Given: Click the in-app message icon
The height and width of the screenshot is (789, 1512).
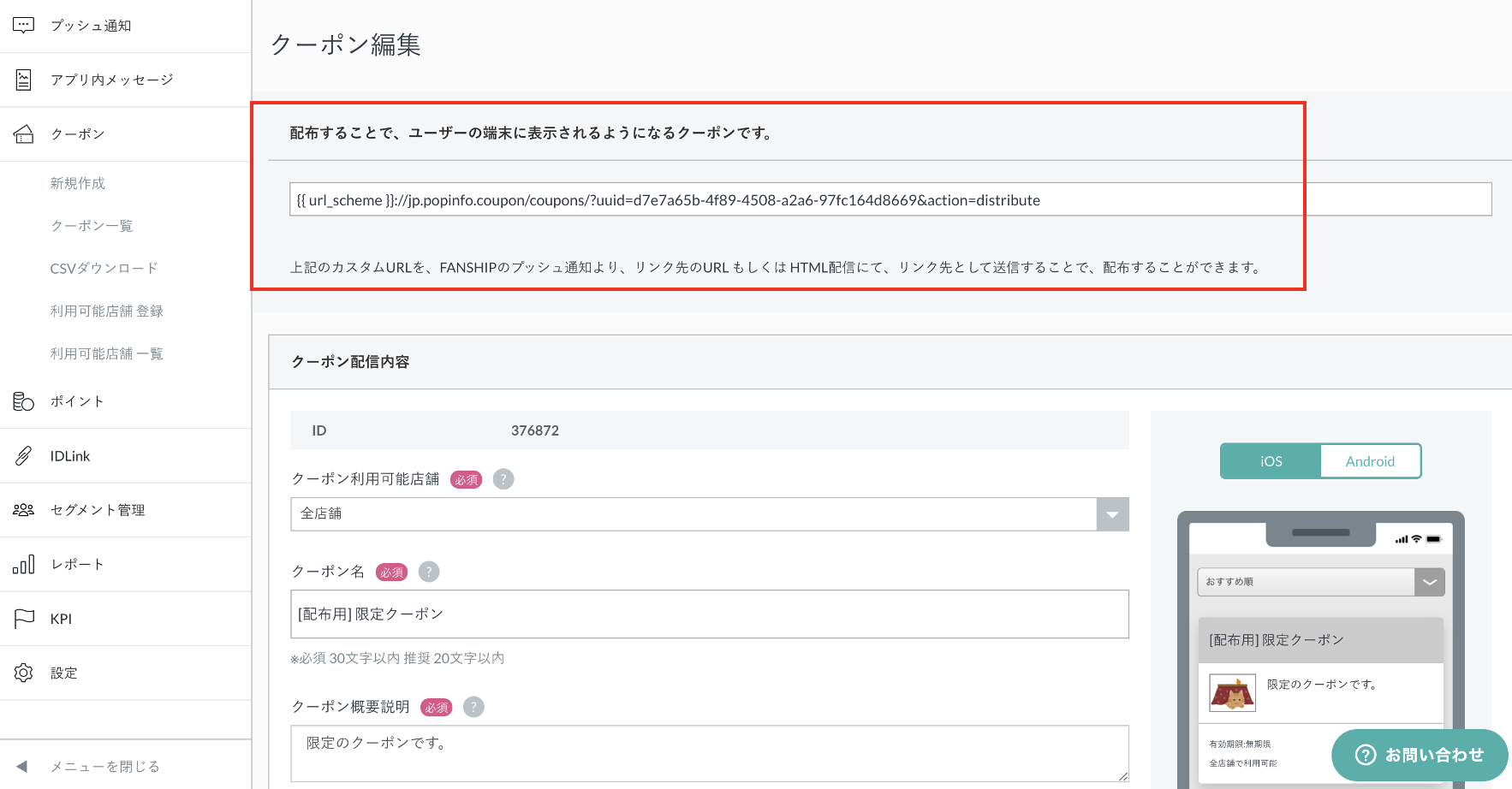Looking at the screenshot, I should tap(23, 80).
